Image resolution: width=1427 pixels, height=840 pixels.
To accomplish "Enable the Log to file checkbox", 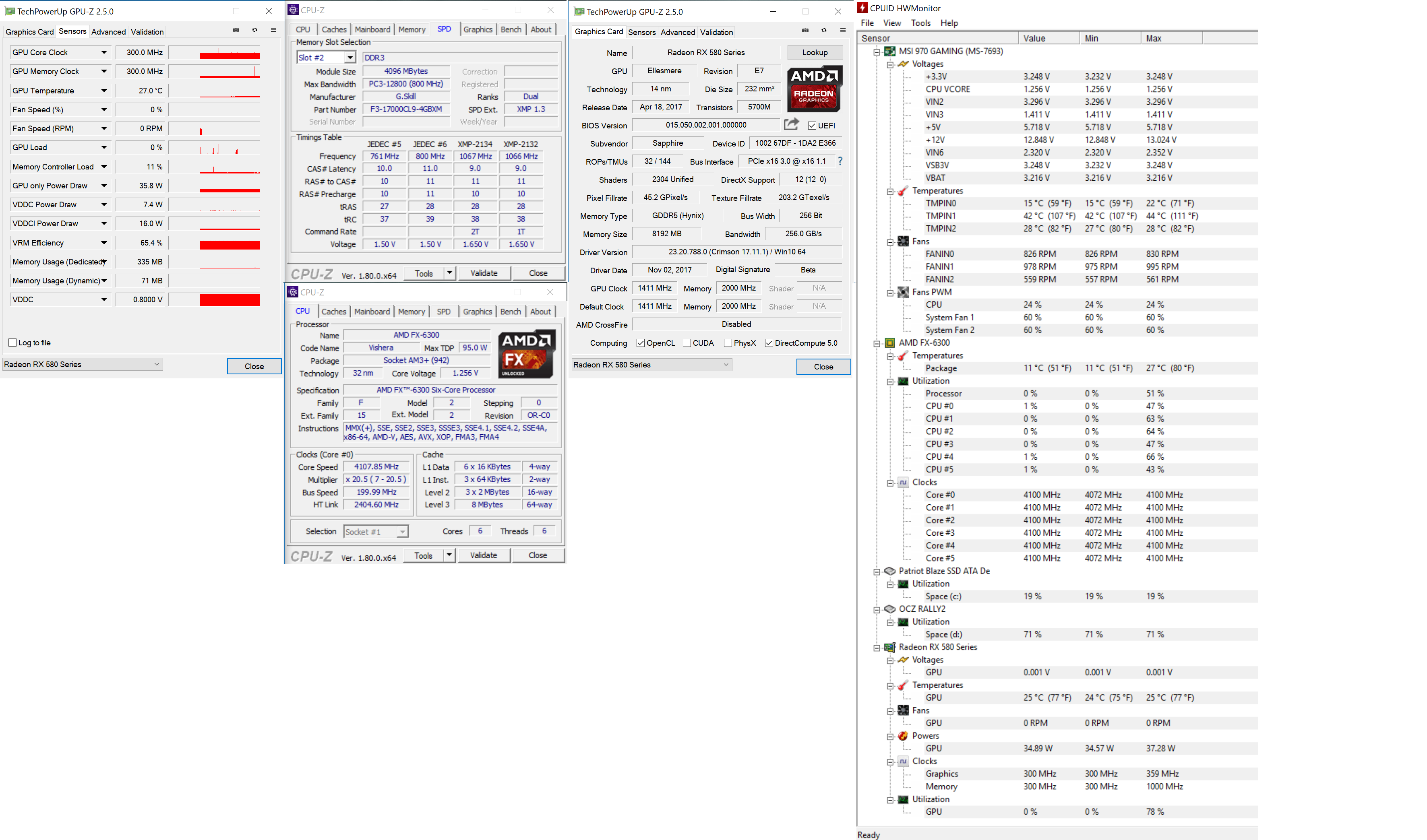I will [12, 343].
